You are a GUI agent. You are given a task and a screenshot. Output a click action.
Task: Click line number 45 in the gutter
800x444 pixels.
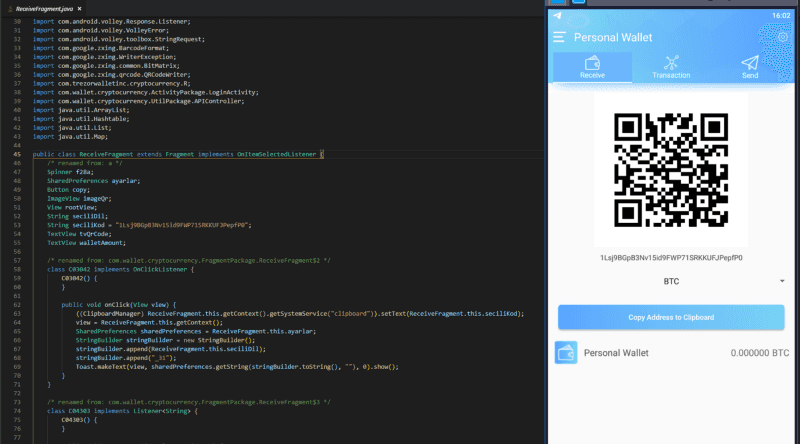click(x=17, y=154)
